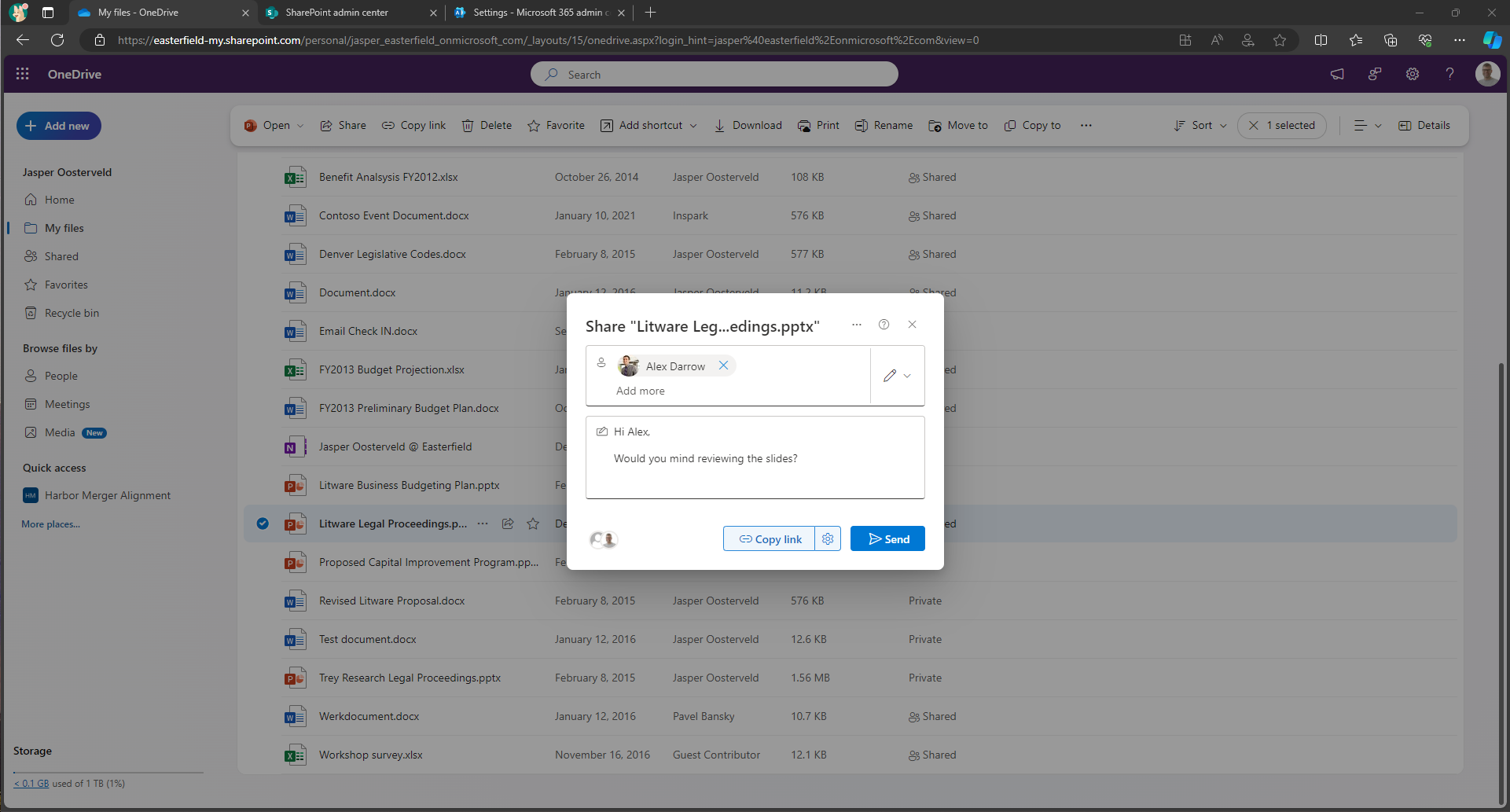Image resolution: width=1510 pixels, height=812 pixels.
Task: Click the message text box
Action: pyautogui.click(x=755, y=457)
